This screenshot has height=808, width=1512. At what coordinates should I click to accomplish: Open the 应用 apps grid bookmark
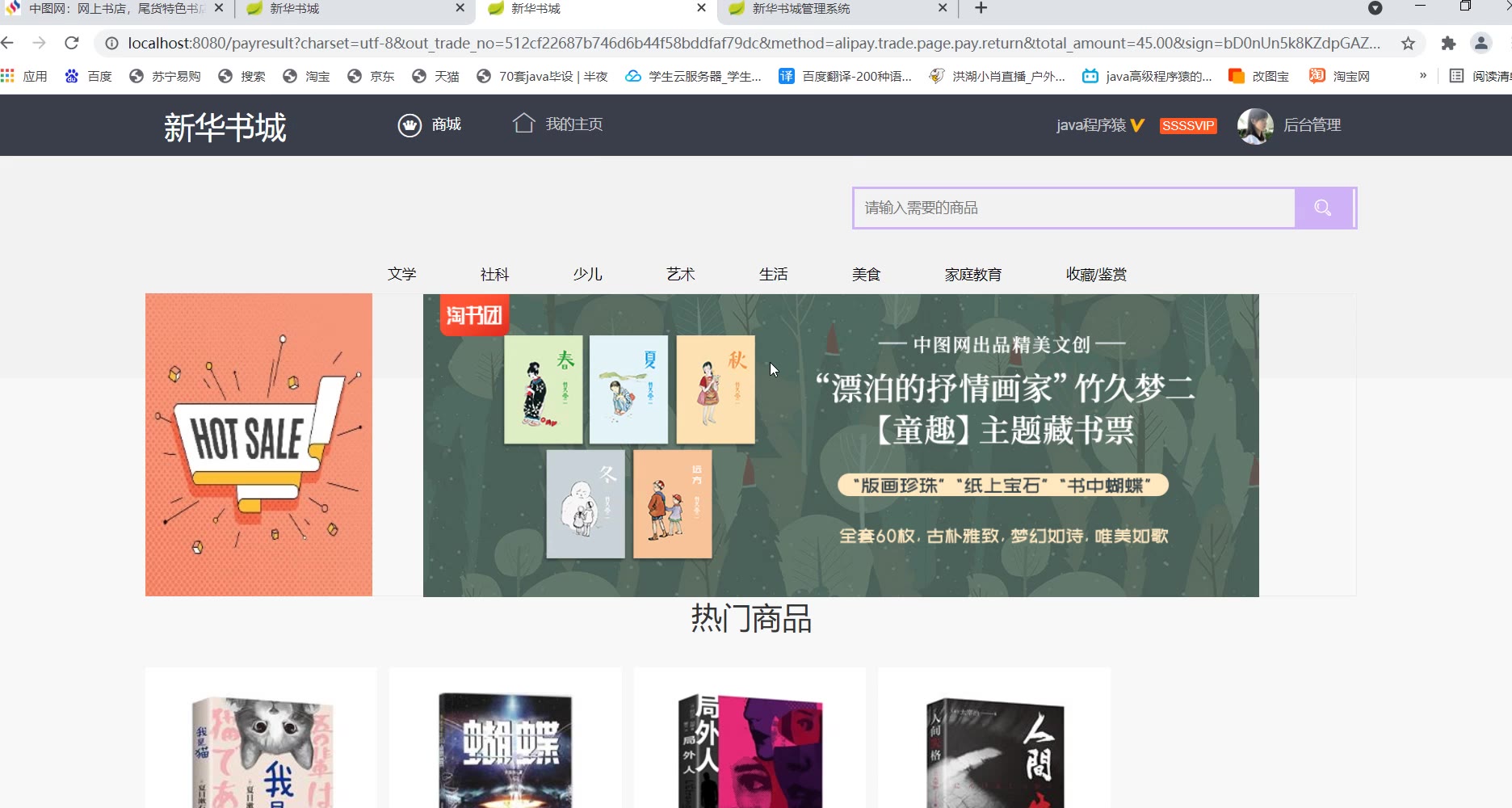24,76
